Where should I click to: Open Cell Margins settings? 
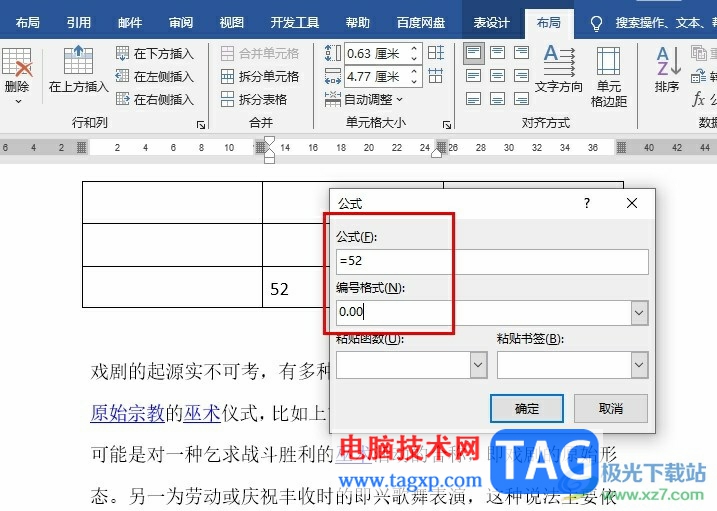(609, 76)
